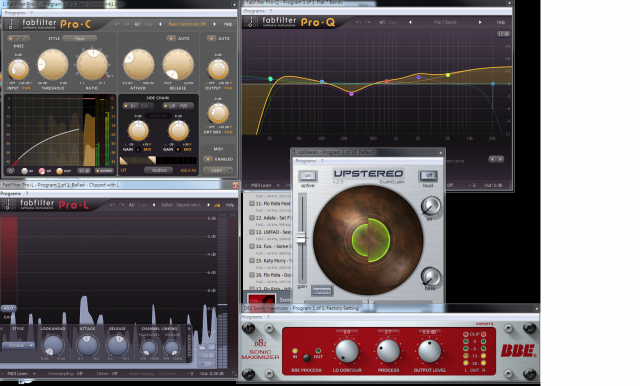Click Pro-L Oversampling Off setting

(x=65, y=373)
